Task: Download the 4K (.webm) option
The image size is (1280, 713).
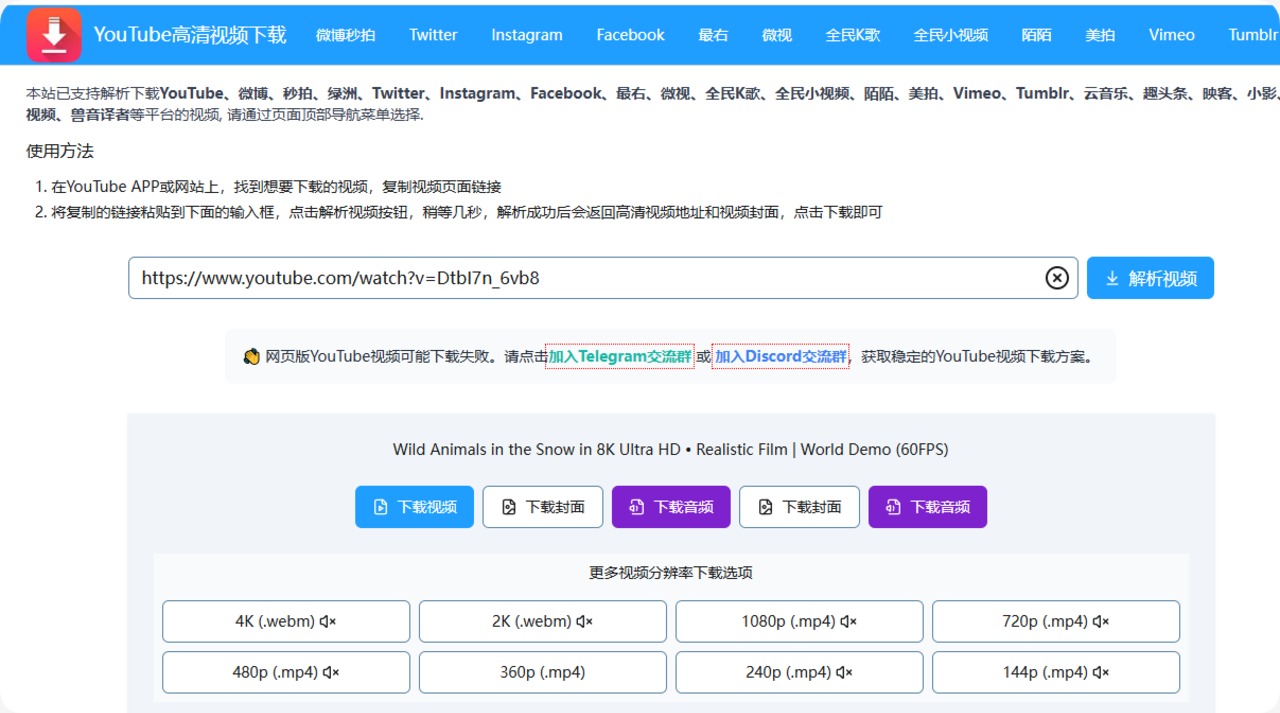Action: 285,621
